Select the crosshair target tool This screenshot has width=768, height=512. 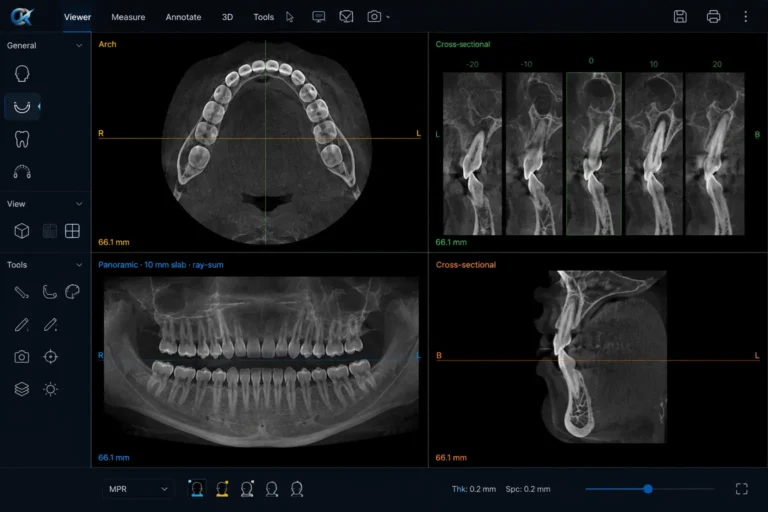click(50, 357)
